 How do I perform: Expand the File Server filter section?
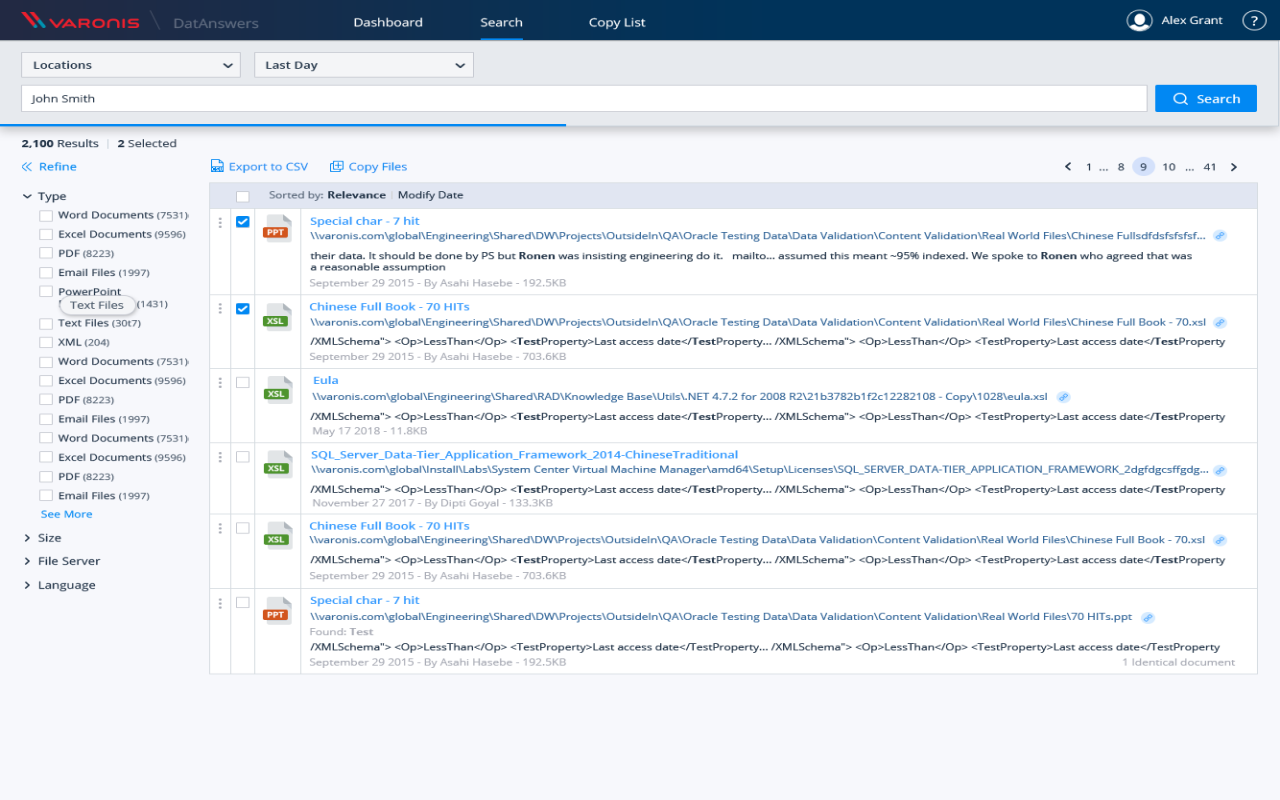(x=68, y=561)
